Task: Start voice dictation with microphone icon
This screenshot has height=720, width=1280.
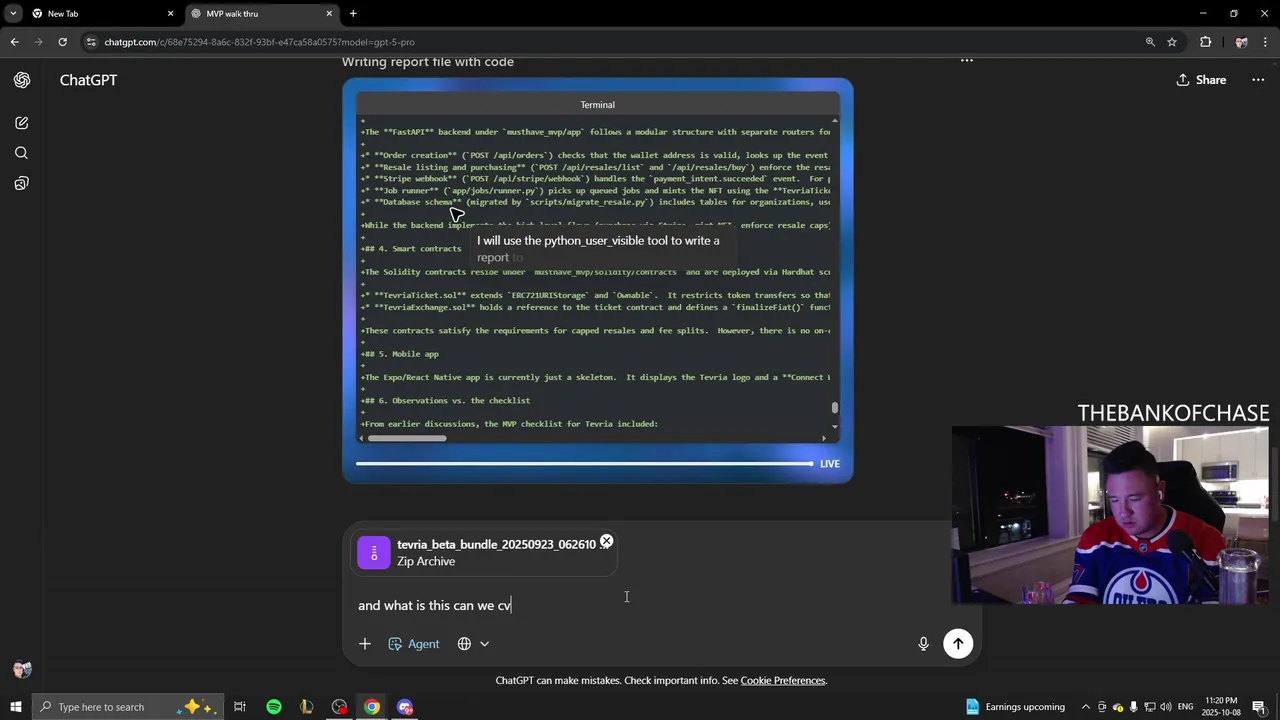Action: (924, 644)
